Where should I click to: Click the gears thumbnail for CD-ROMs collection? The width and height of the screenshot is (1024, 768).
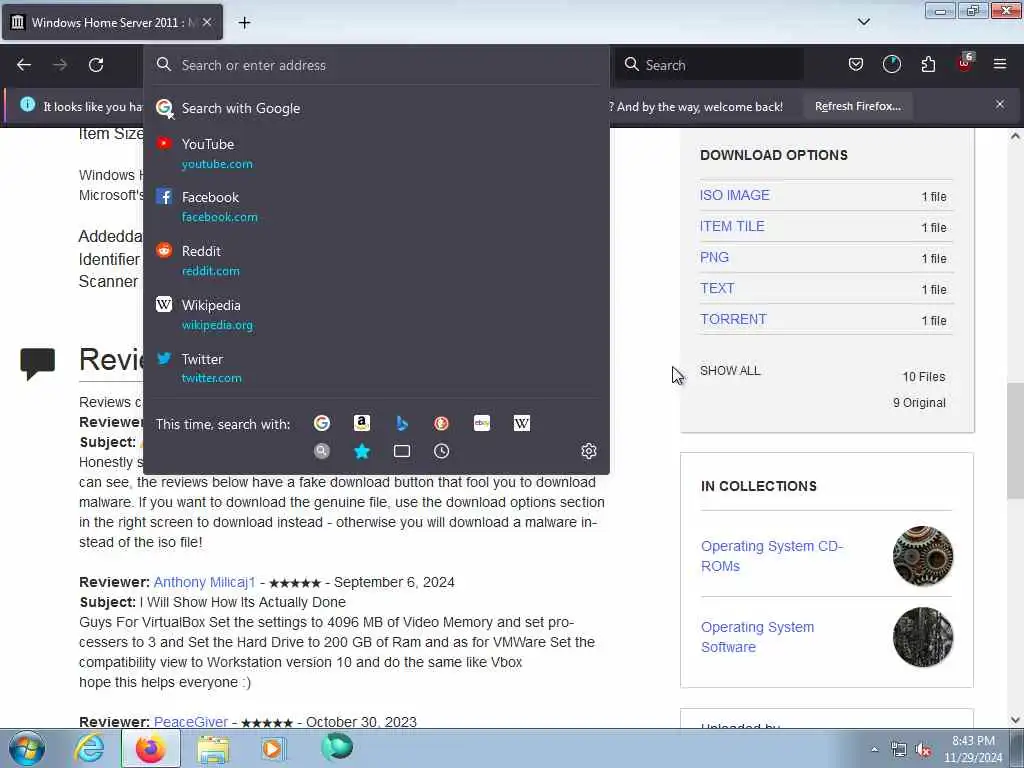click(x=923, y=556)
